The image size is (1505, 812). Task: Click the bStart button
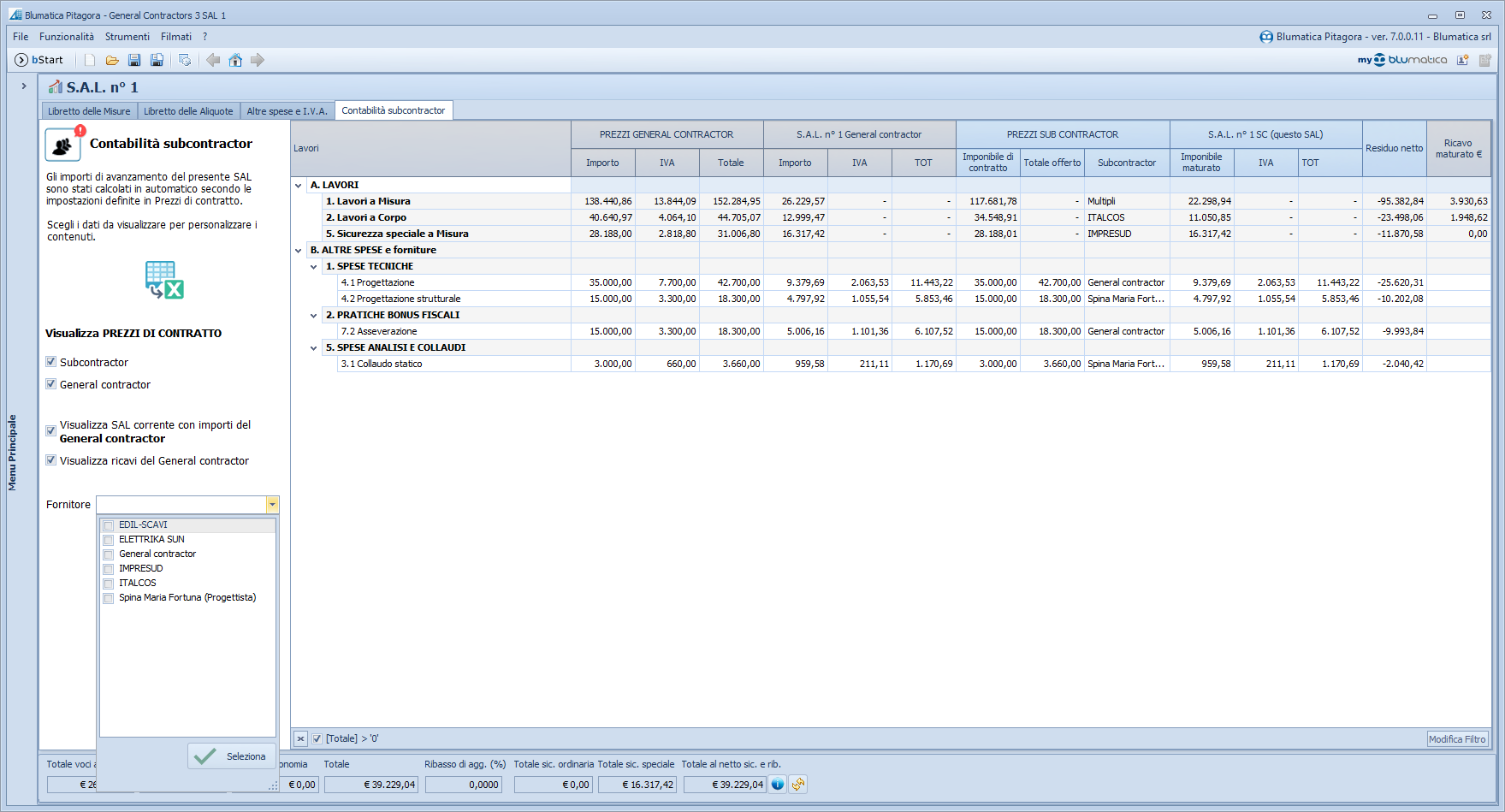tap(39, 60)
